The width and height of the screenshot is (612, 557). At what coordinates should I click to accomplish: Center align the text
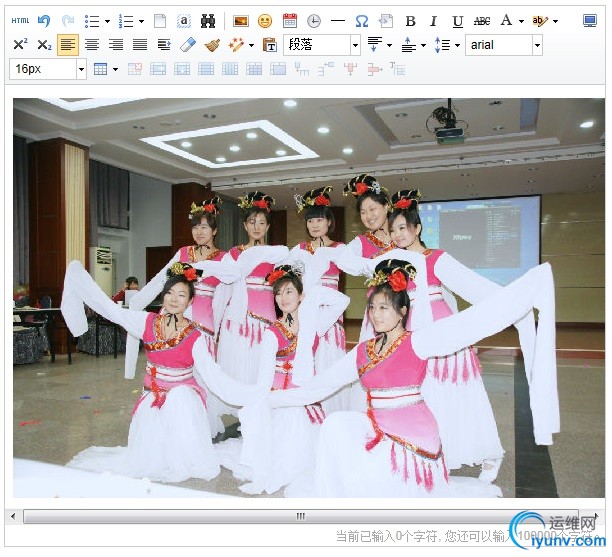tap(92, 45)
